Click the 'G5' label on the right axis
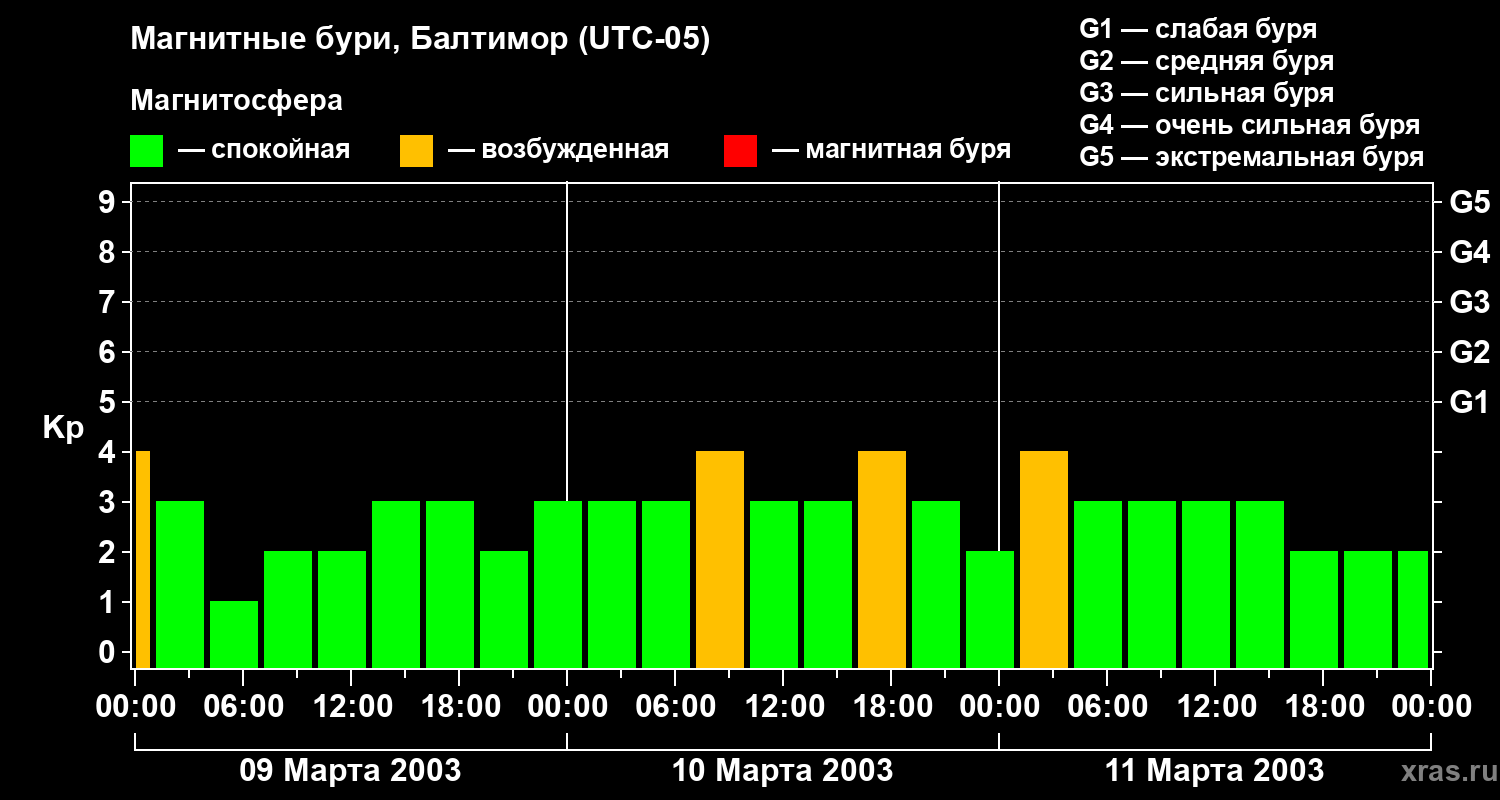This screenshot has height=800, width=1500. [1469, 202]
